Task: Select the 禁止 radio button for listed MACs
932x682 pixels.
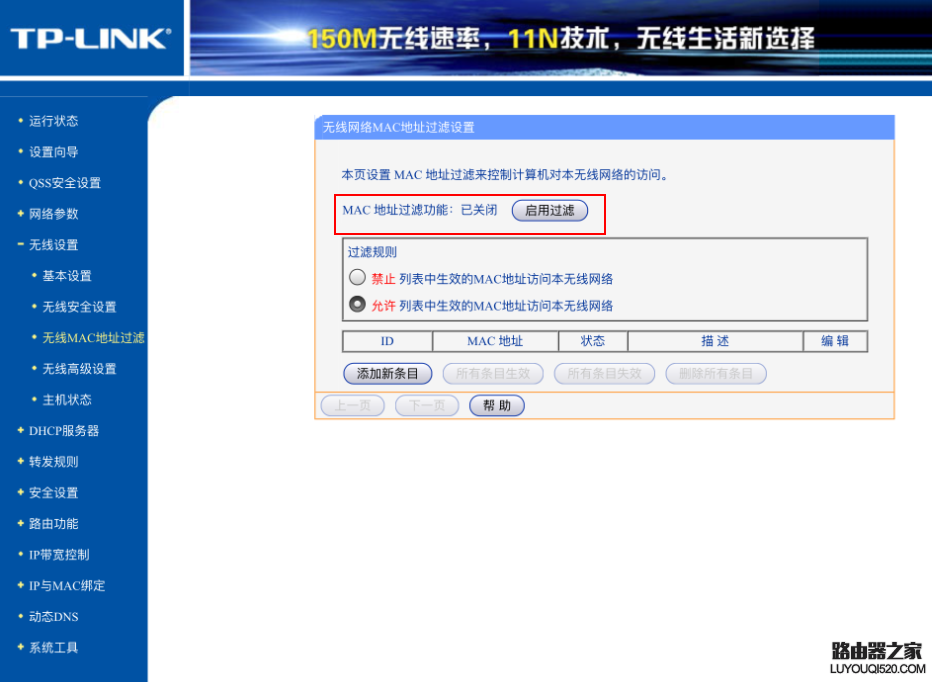Action: tap(357, 278)
